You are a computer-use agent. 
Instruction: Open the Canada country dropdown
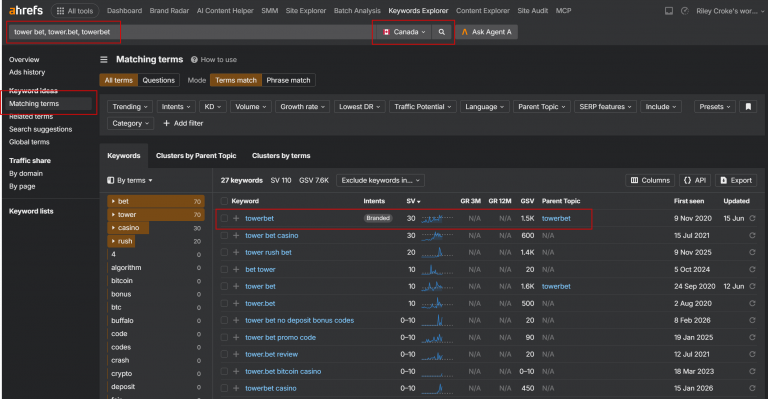coord(405,32)
